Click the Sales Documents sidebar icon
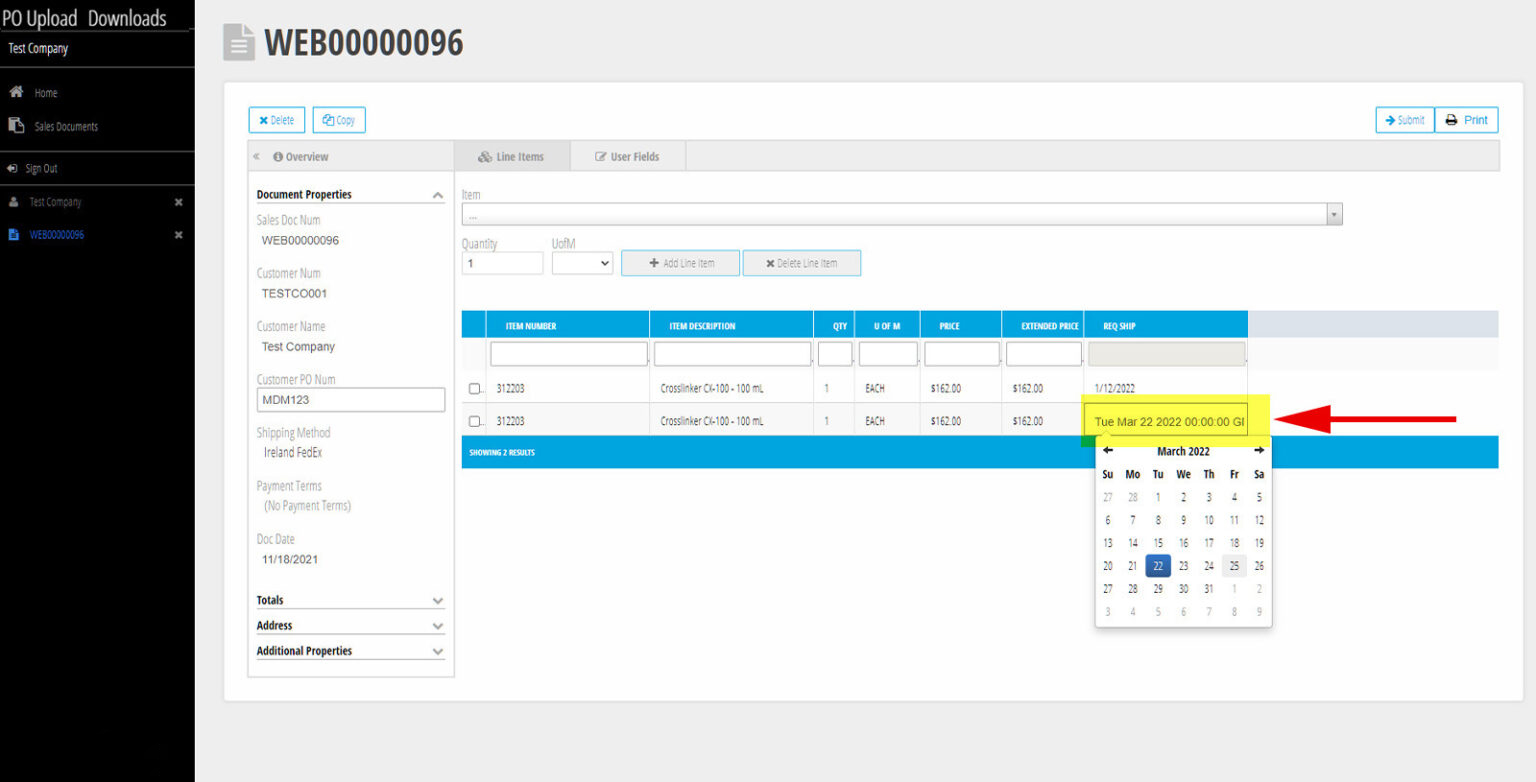 16,126
